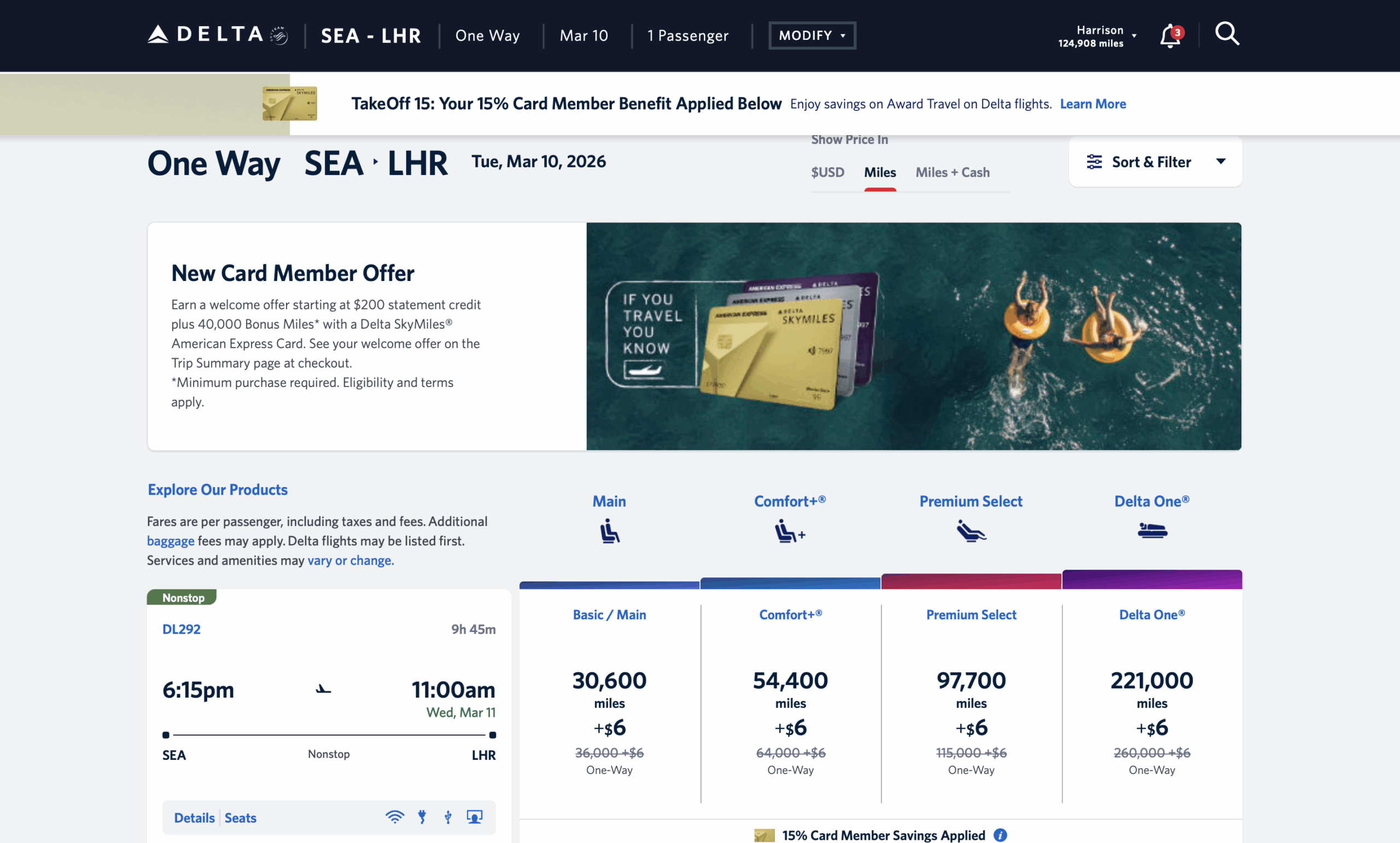Click the Comfort+ fare card link

tap(790, 614)
